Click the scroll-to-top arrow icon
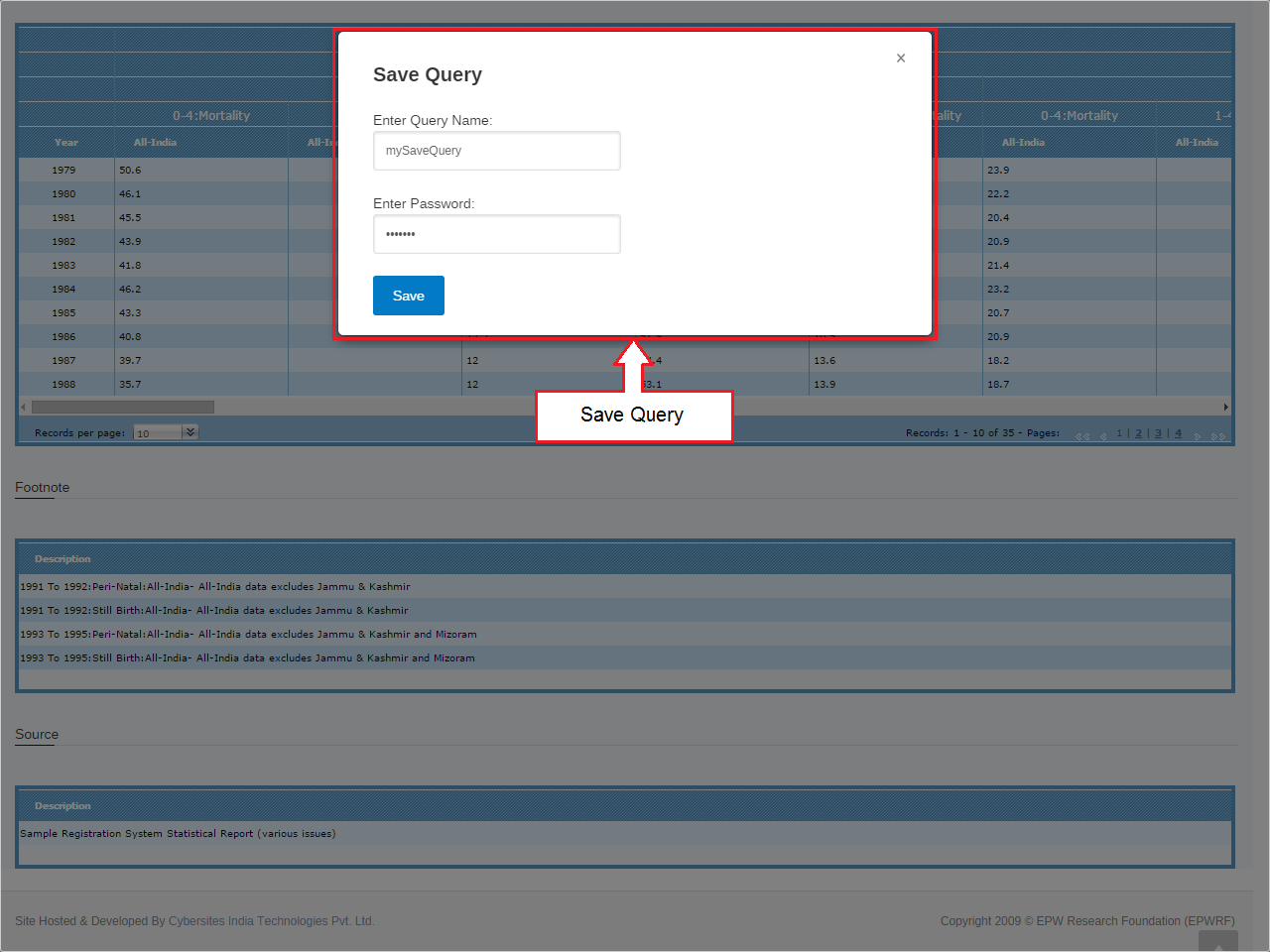This screenshot has width=1270, height=952. click(1217, 943)
